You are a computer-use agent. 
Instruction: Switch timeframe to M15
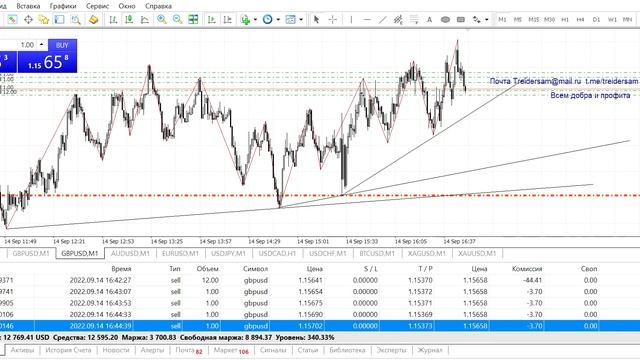[533, 19]
